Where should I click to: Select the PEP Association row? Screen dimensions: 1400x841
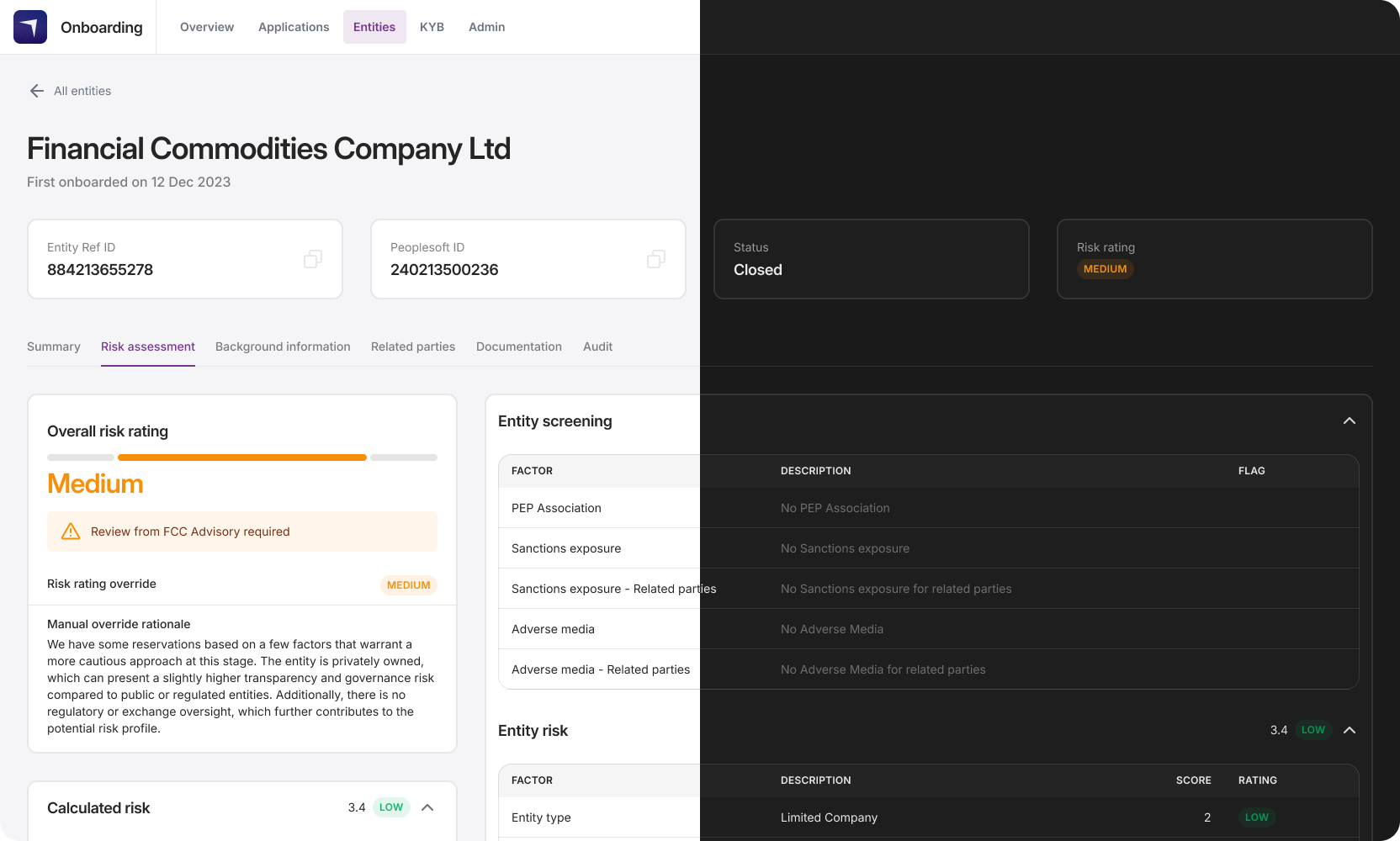(x=929, y=508)
